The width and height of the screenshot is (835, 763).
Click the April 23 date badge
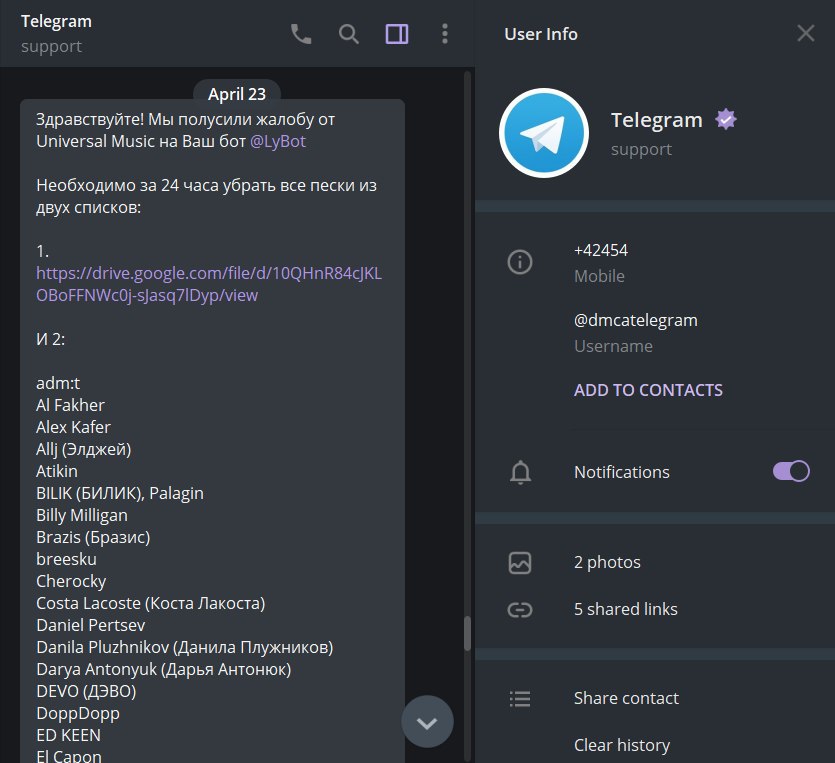coord(237,94)
